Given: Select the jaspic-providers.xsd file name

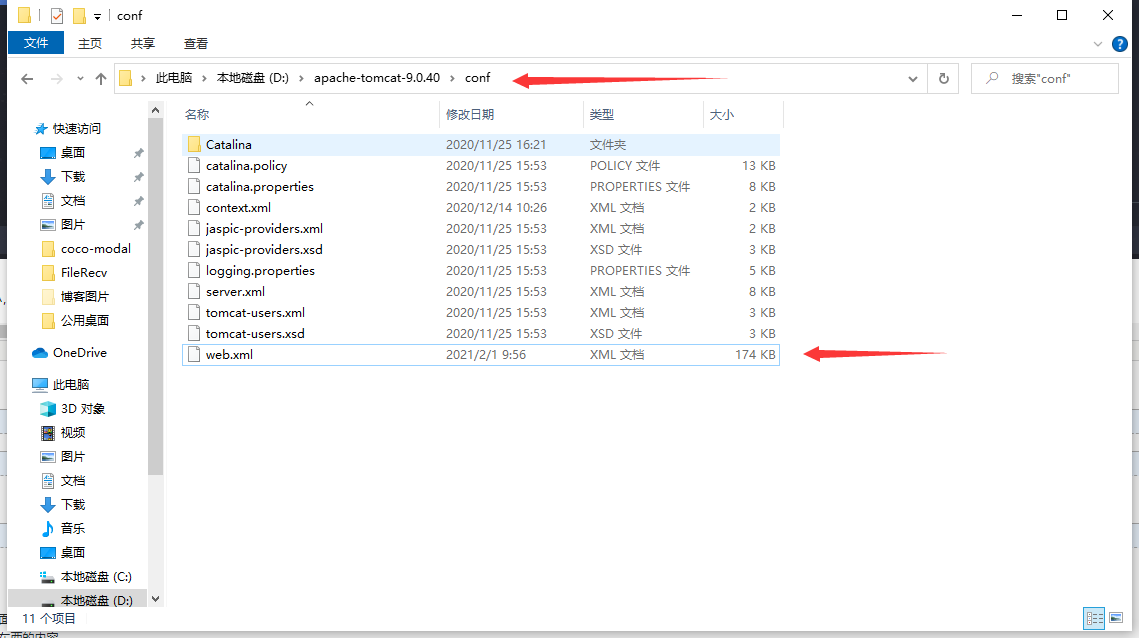Looking at the screenshot, I should [264, 250].
